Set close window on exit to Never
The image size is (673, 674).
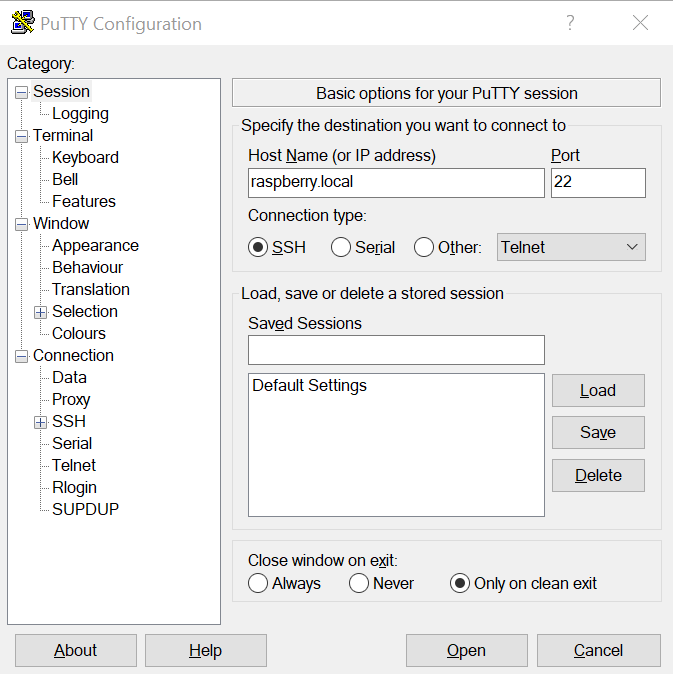[359, 583]
